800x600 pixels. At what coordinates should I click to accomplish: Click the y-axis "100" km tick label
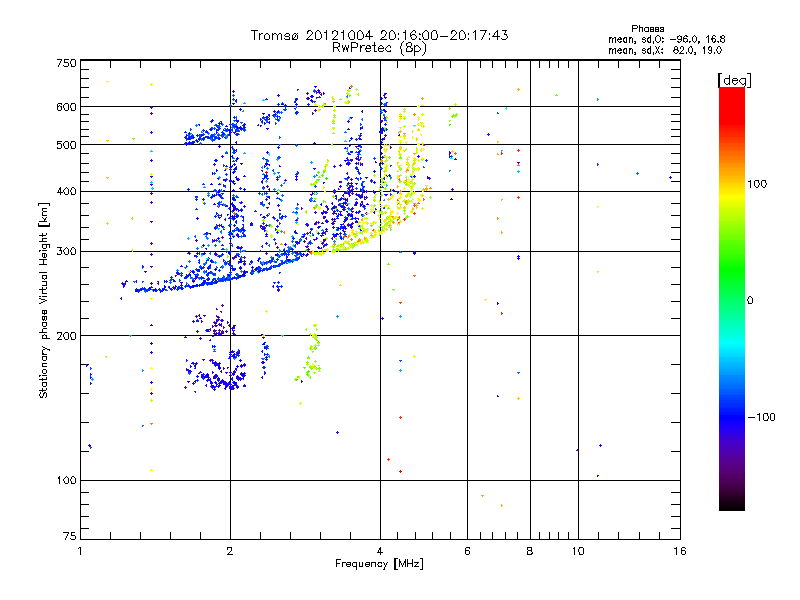[67, 480]
